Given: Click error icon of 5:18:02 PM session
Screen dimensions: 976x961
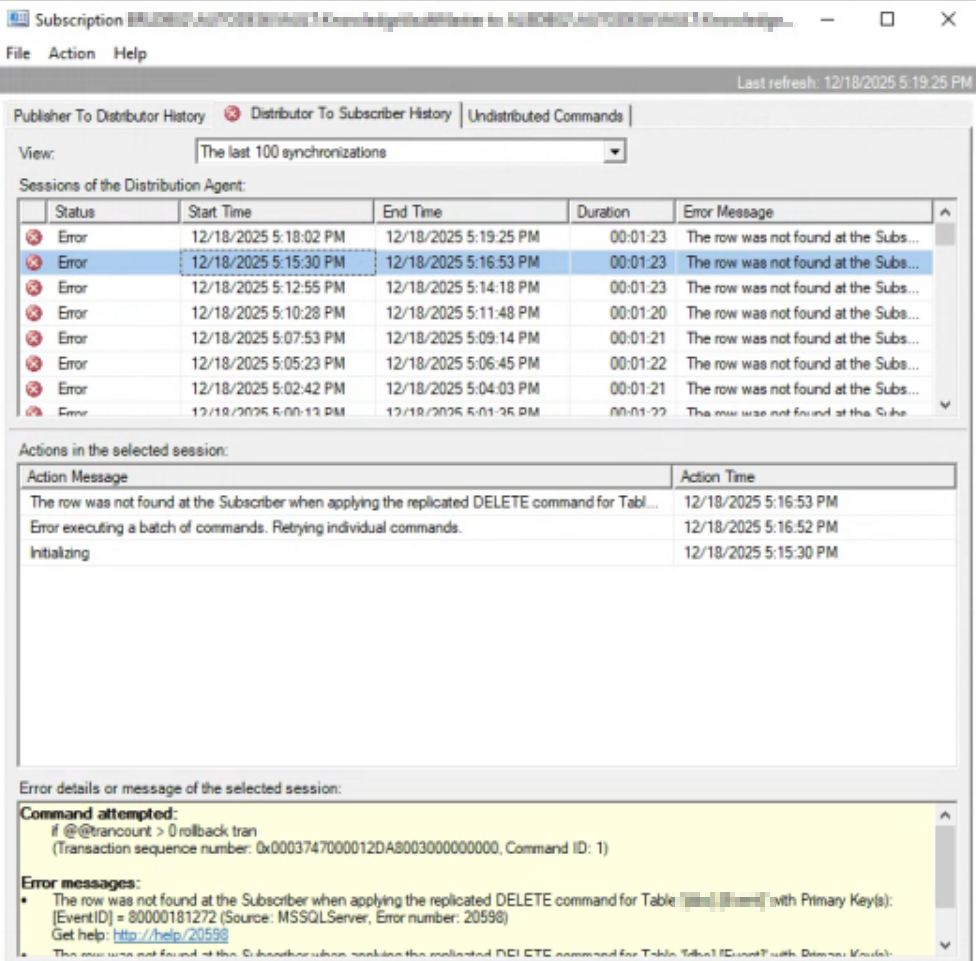Looking at the screenshot, I should [x=34, y=237].
